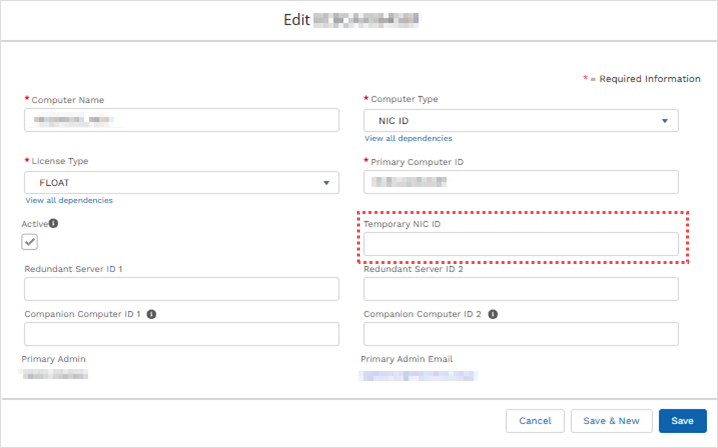Save the record with the Save button

coord(682,421)
